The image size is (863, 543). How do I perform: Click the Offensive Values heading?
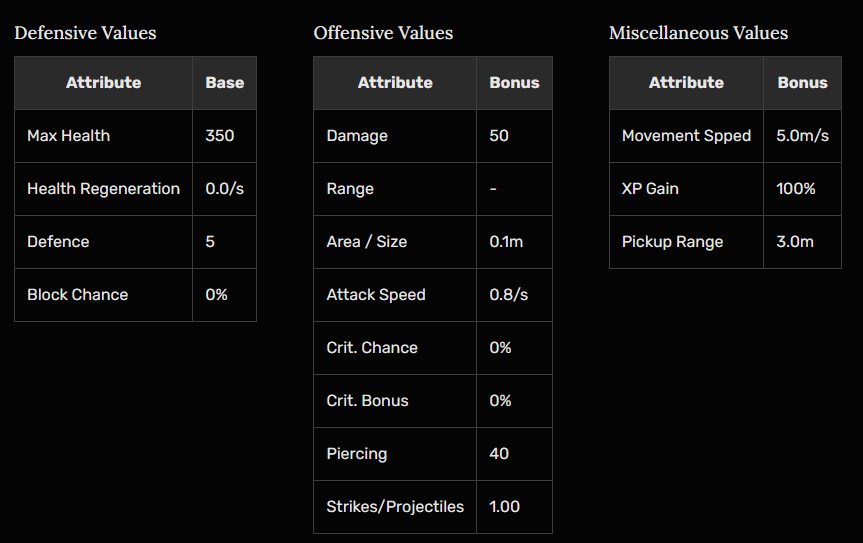point(383,33)
